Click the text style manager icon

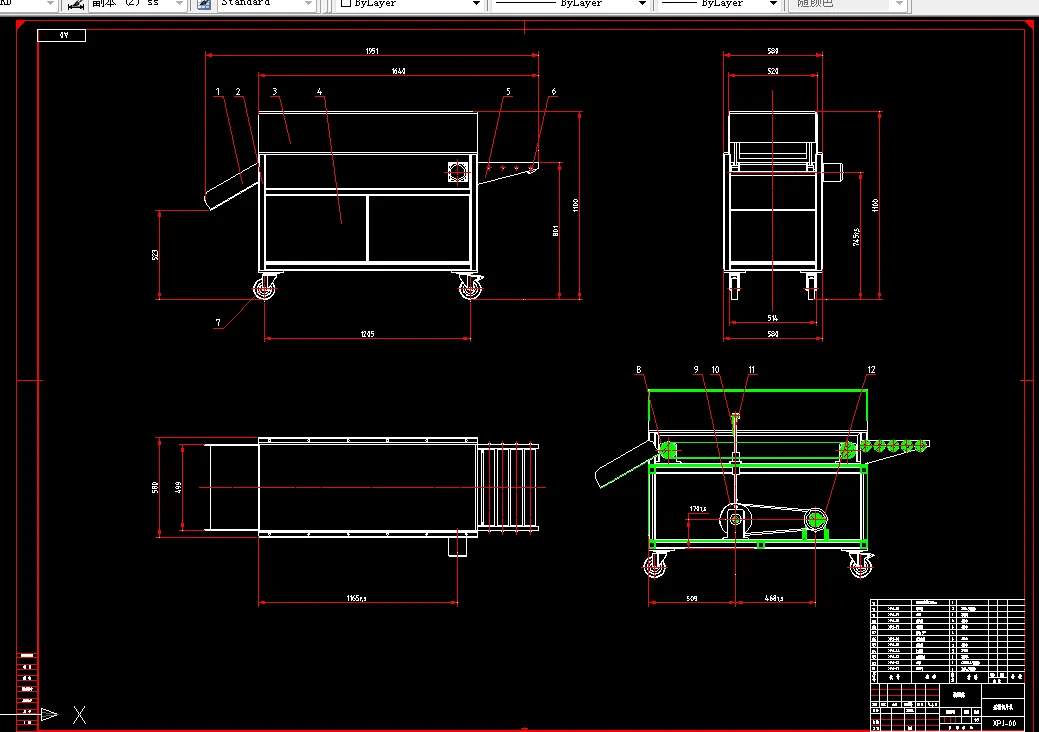tap(204, 5)
